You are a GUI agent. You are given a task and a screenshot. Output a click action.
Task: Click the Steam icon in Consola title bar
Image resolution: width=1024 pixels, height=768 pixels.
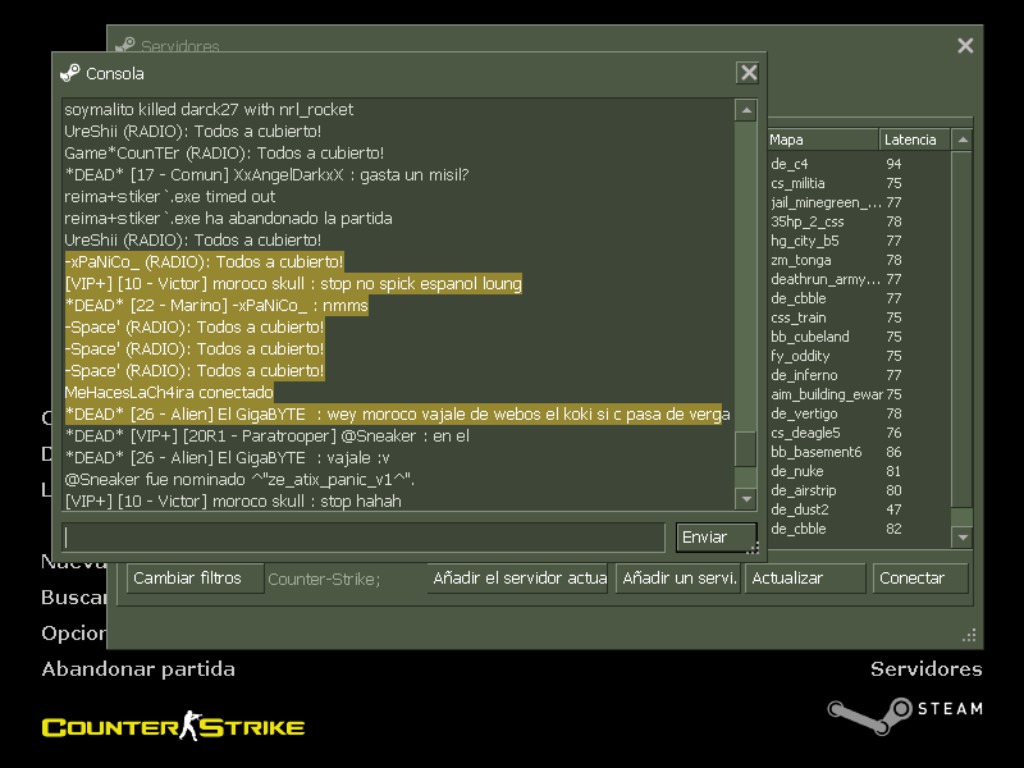(70, 73)
